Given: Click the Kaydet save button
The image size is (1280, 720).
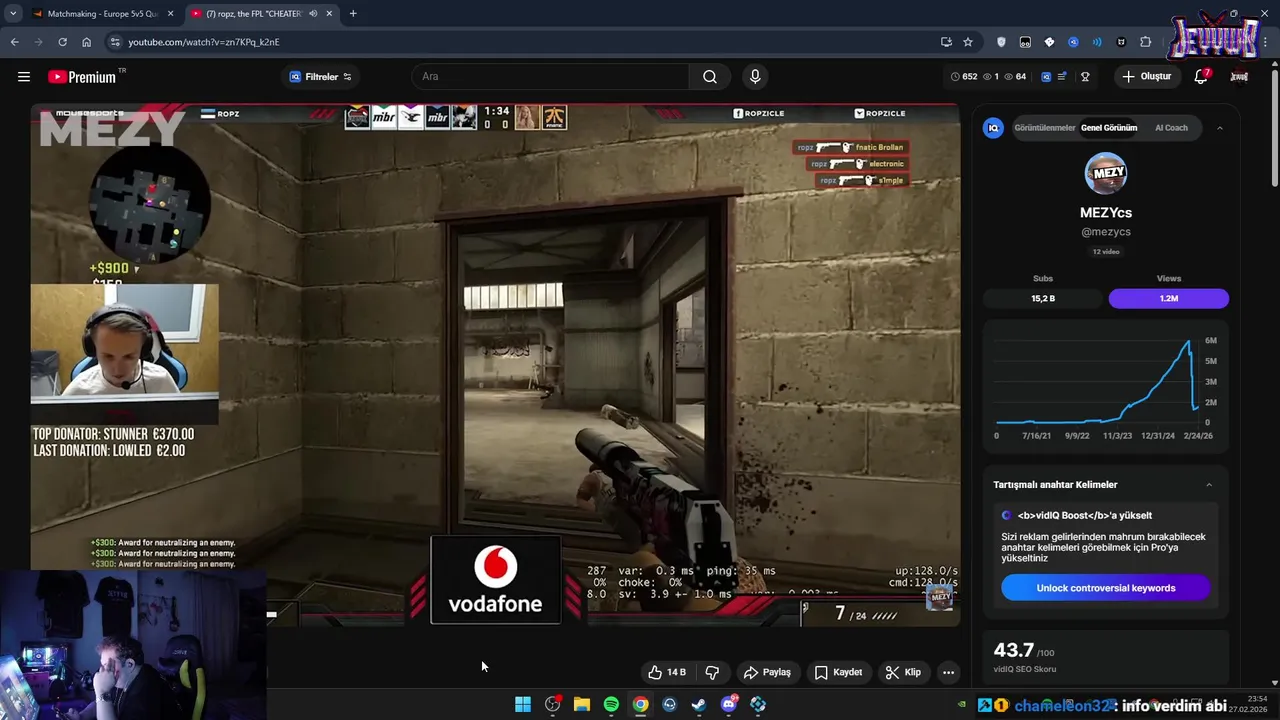Looking at the screenshot, I should point(838,673).
